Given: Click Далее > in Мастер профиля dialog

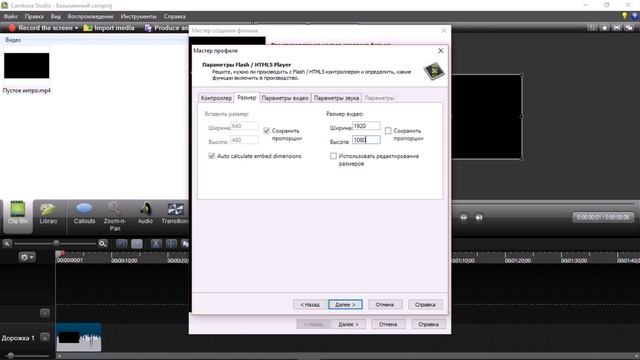Looking at the screenshot, I should tap(345, 304).
